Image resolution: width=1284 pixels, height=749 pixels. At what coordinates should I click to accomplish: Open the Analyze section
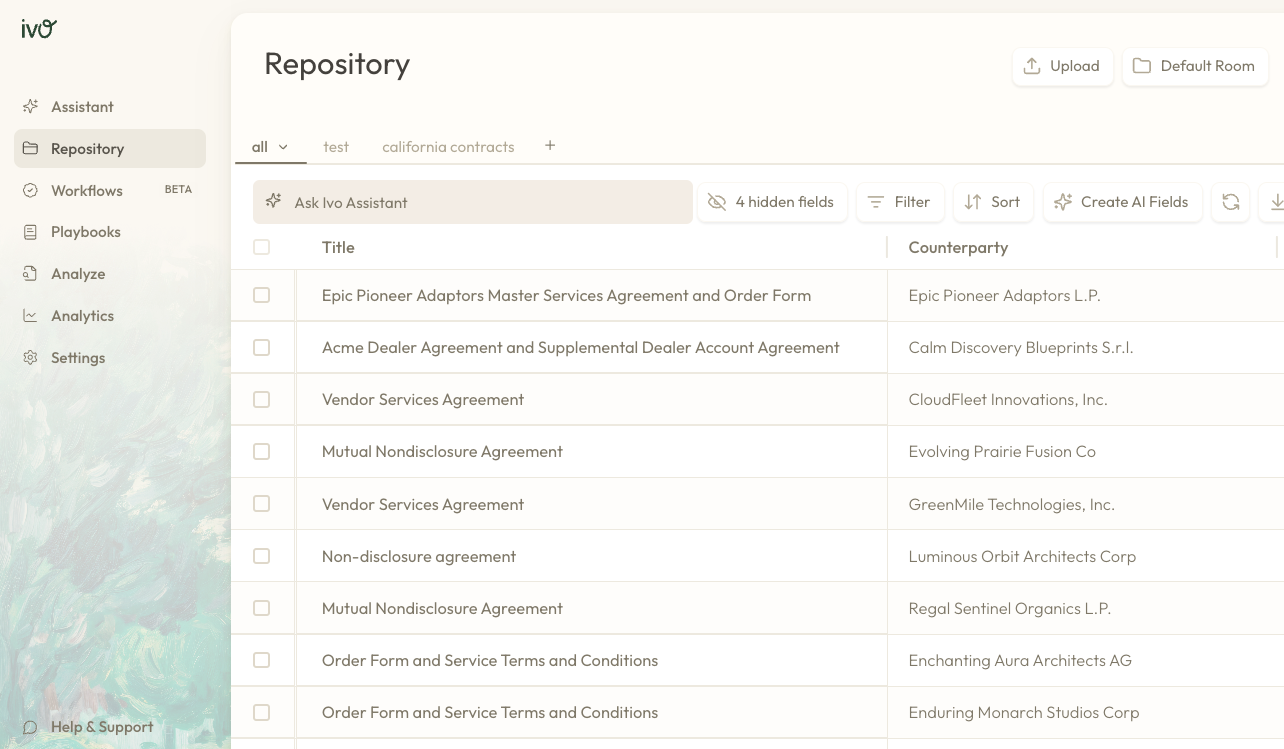tap(78, 274)
